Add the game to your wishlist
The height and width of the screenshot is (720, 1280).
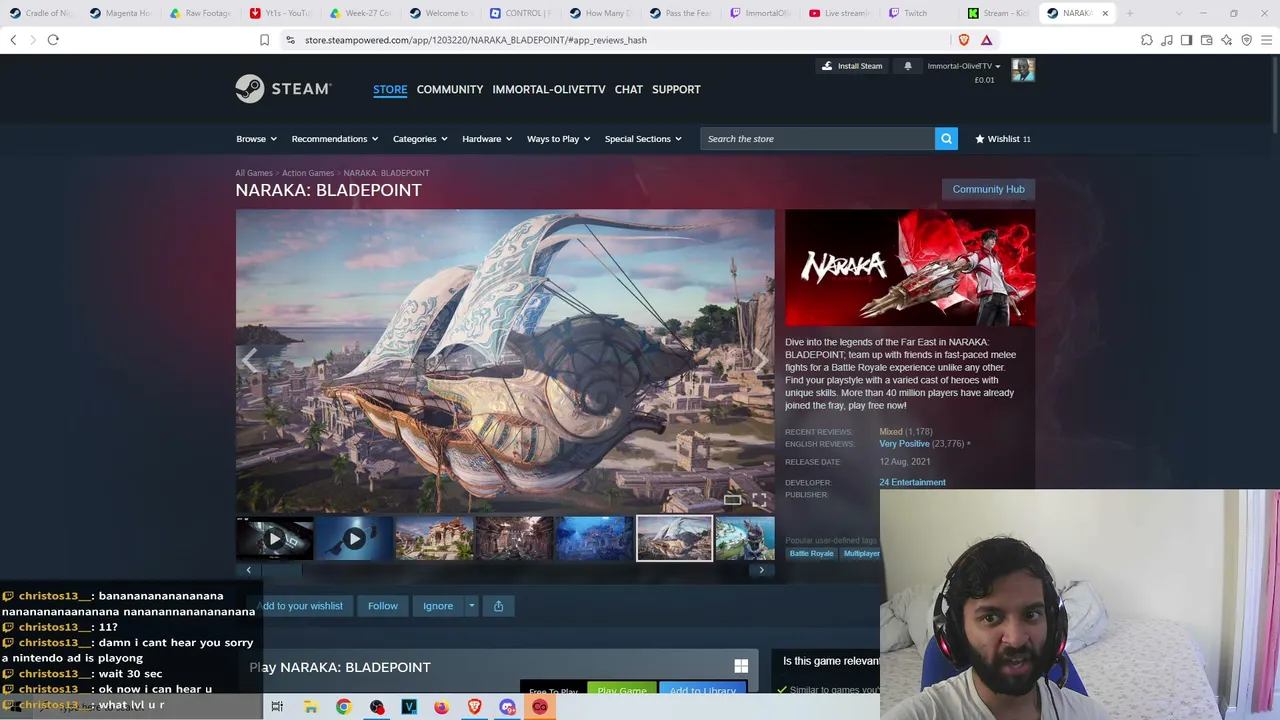(300, 606)
